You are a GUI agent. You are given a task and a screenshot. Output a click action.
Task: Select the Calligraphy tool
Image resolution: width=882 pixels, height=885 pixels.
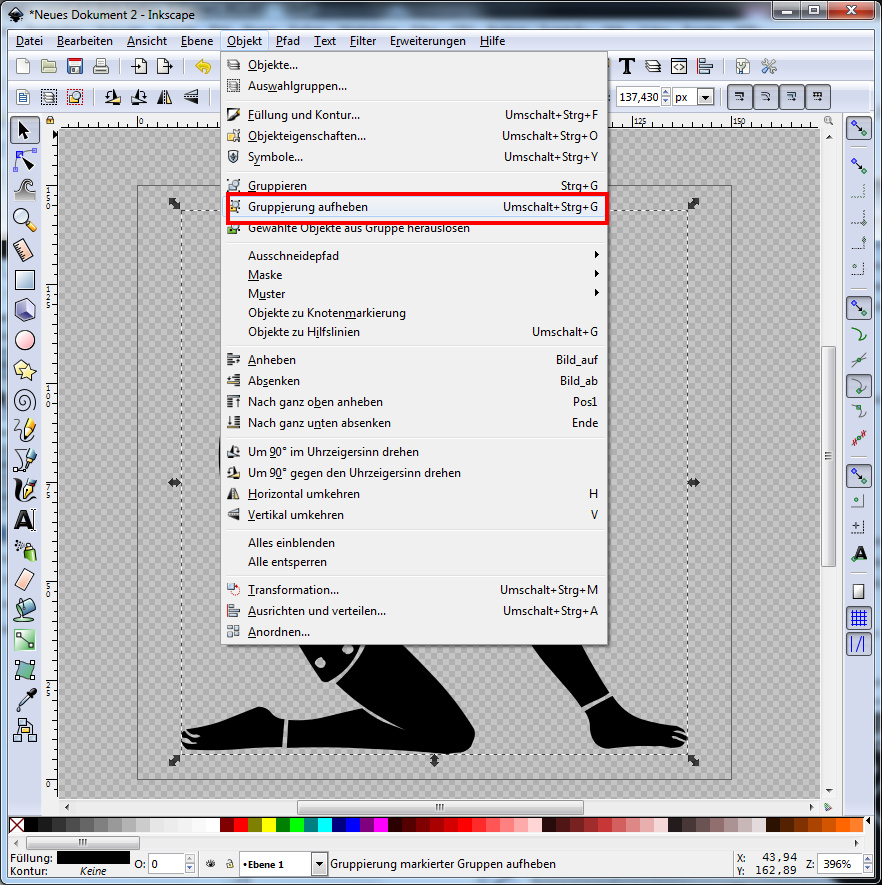pos(24,490)
